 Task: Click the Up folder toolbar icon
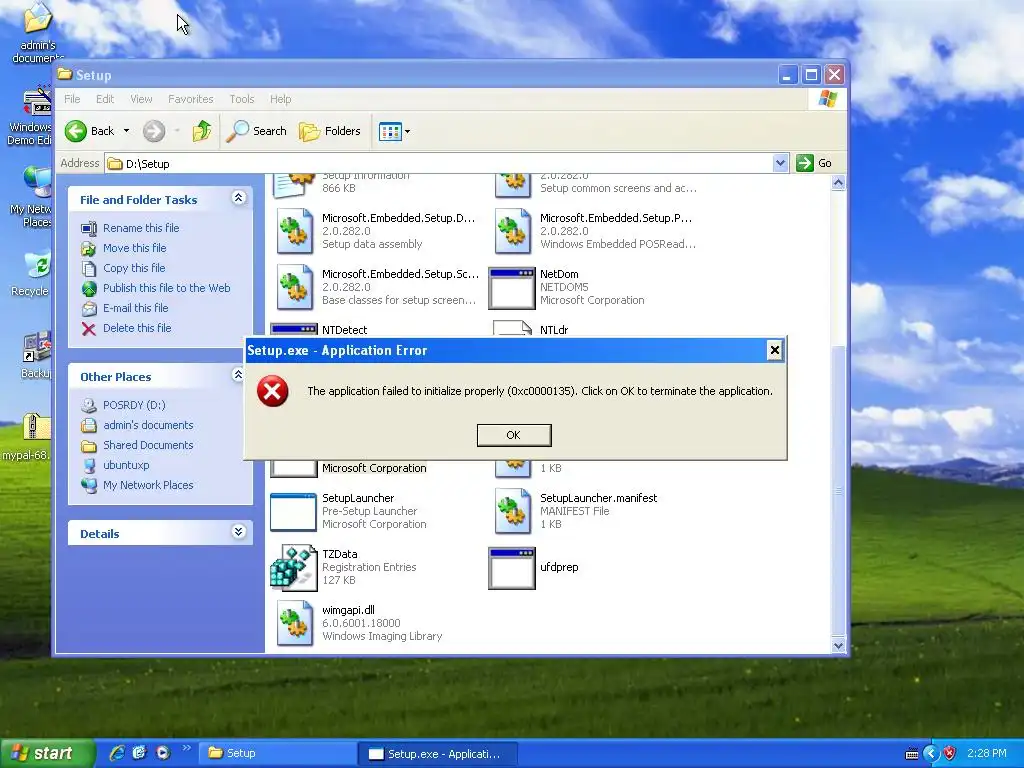[x=202, y=131]
